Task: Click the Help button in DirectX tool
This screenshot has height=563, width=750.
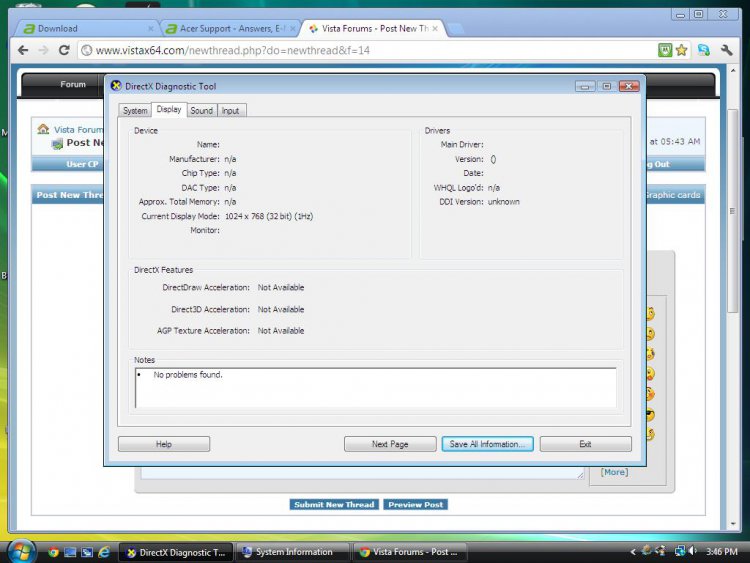Action: pos(164,444)
